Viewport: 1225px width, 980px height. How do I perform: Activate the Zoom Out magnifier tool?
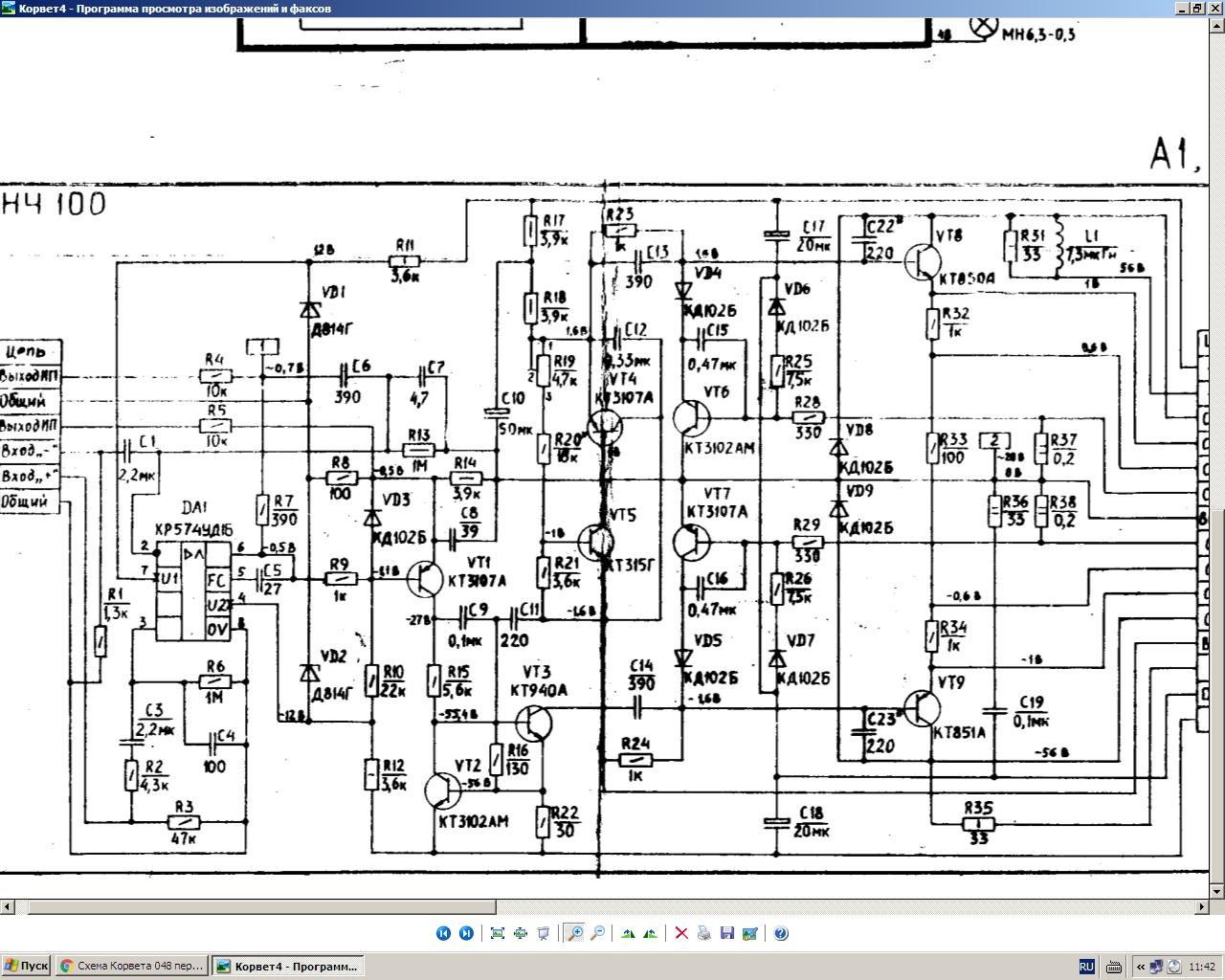click(x=597, y=933)
